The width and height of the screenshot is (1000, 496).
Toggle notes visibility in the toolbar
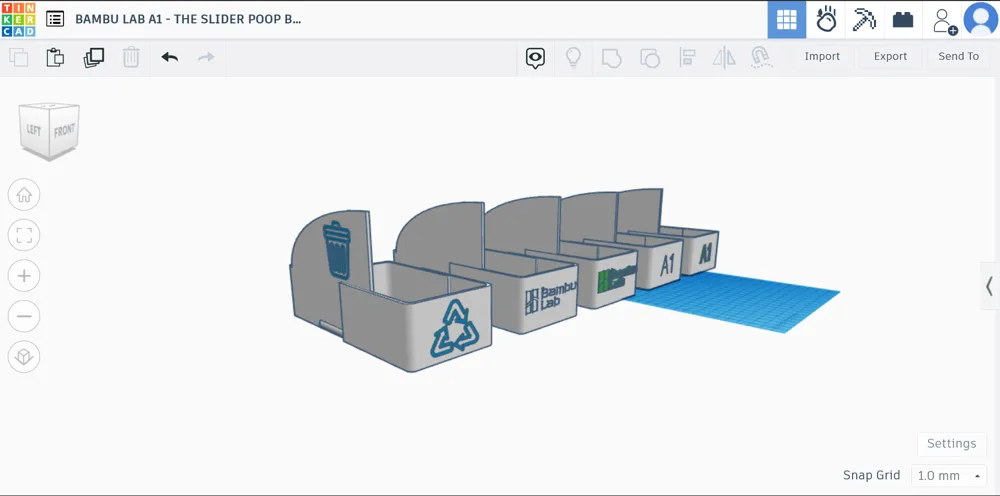[x=535, y=57]
